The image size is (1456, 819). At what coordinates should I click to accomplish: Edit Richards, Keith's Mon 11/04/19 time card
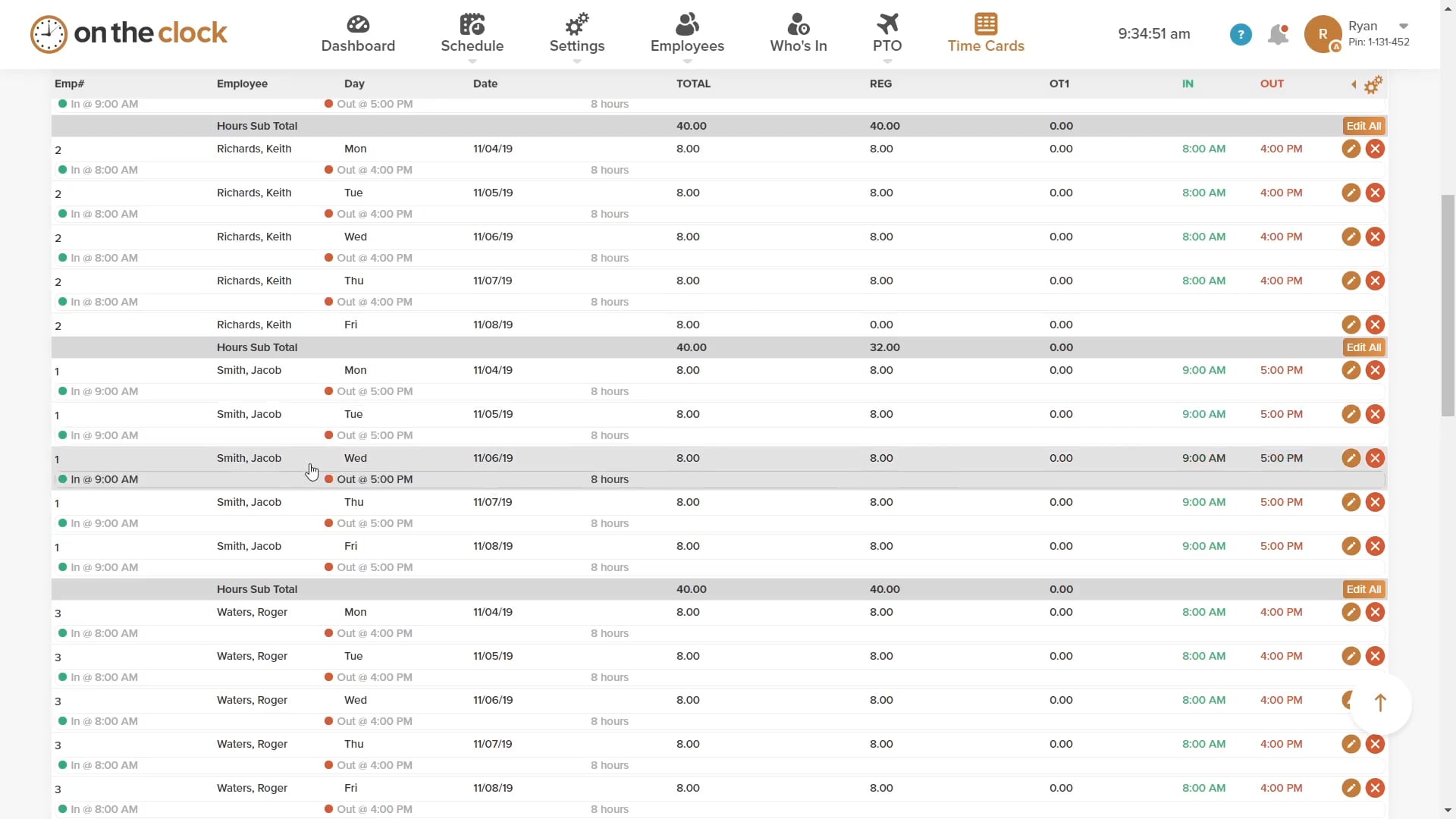pos(1351,149)
